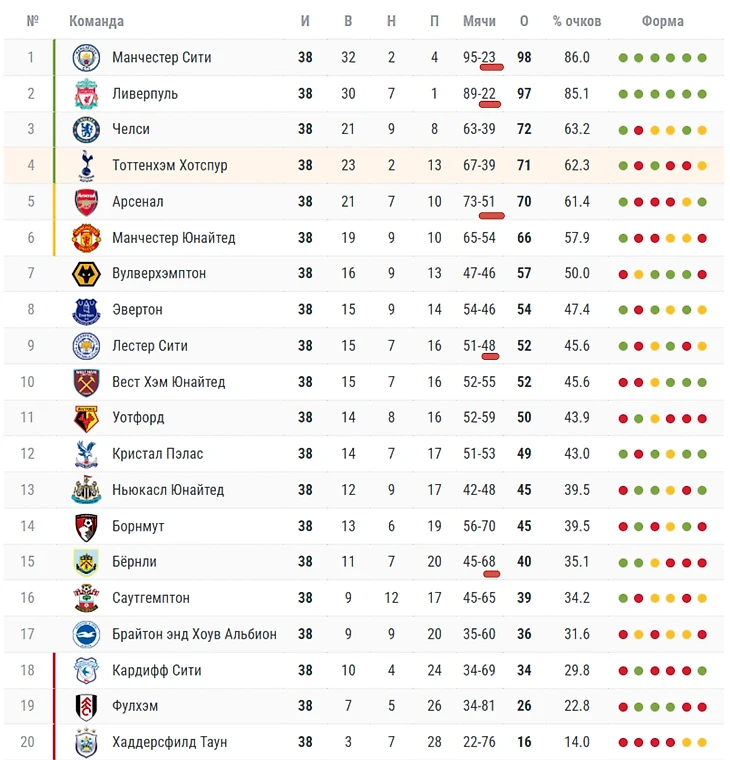
Task: Select the Tottenham Hotspur cockerel crest
Action: (86, 166)
